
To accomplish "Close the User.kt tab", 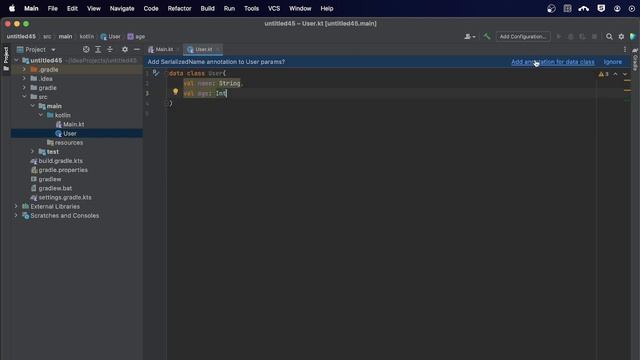I will click(x=218, y=49).
